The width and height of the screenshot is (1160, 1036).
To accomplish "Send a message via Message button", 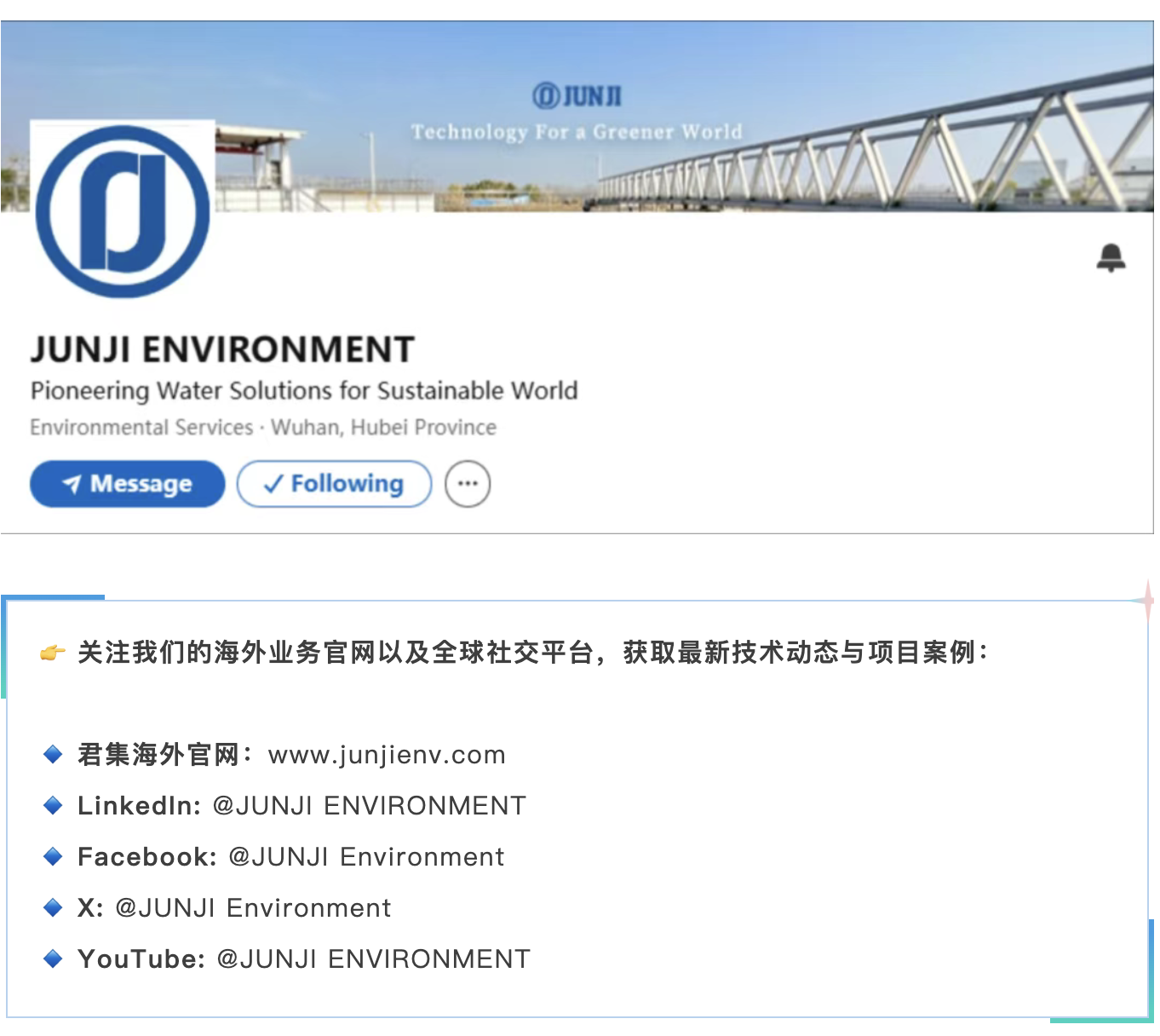I will click(127, 484).
